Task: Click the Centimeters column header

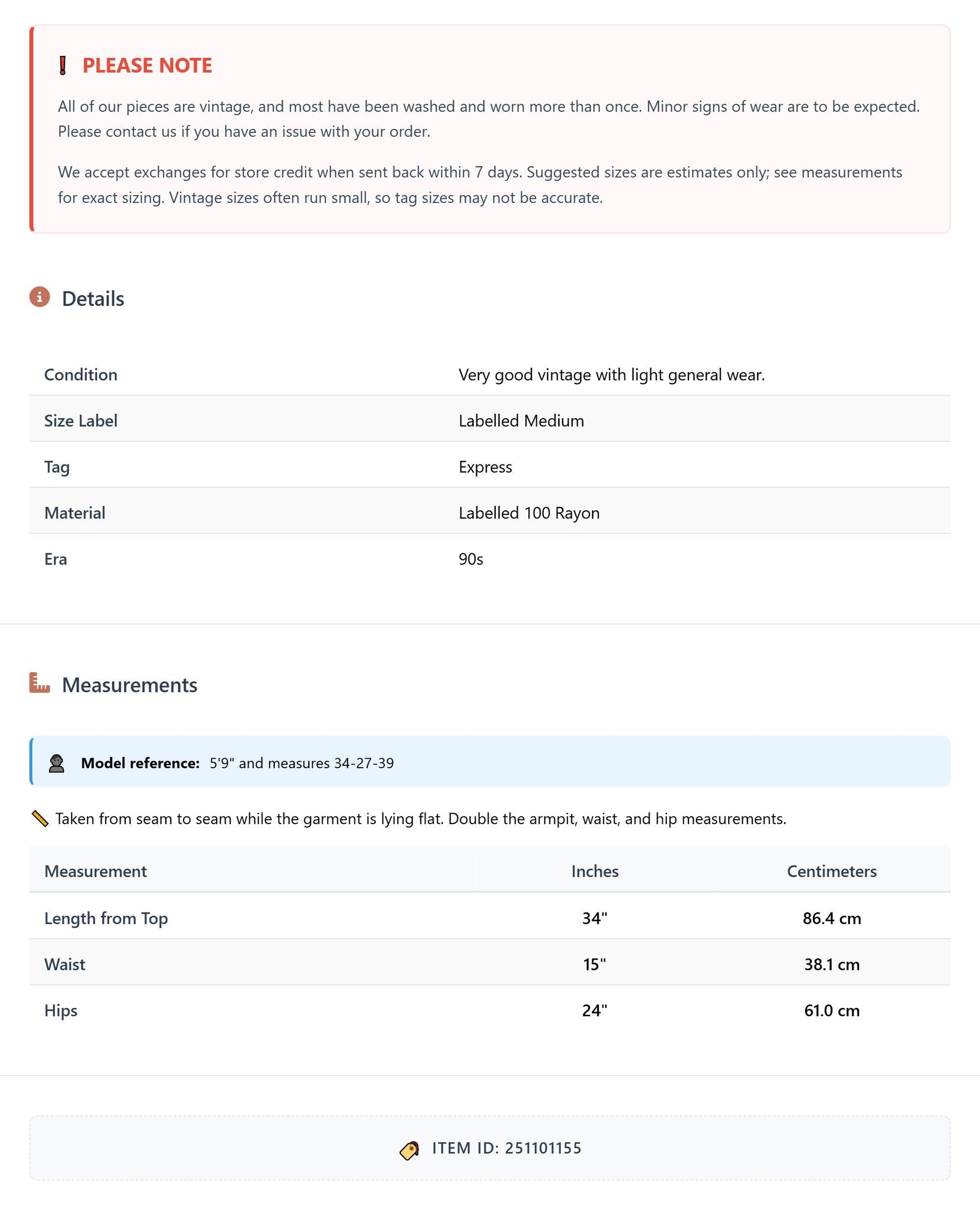Action: (x=831, y=871)
